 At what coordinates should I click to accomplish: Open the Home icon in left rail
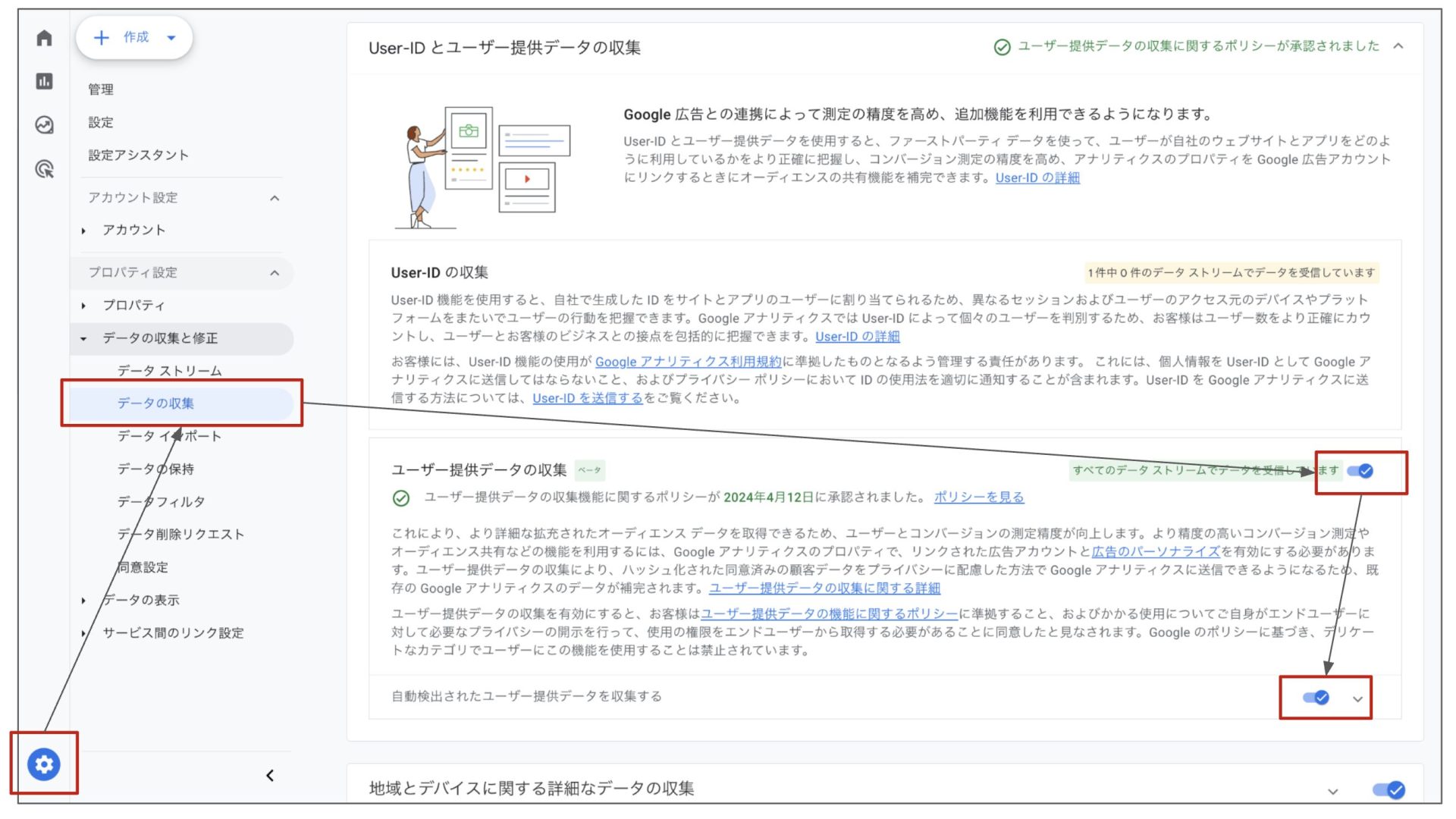pos(44,38)
